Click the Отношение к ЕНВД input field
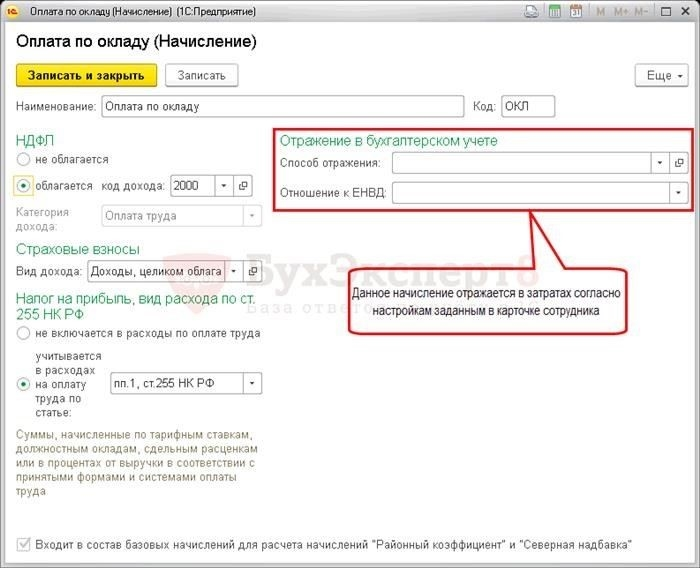Image resolution: width=700 pixels, height=568 pixels. [531, 193]
